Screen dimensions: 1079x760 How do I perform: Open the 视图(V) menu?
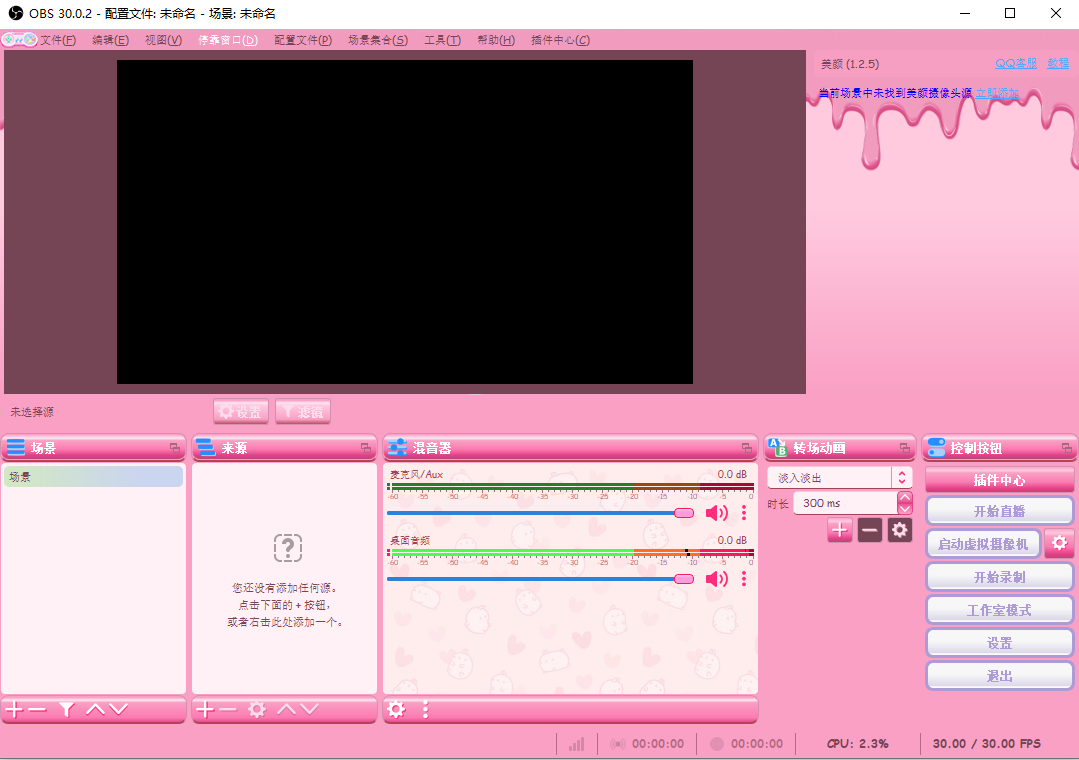[x=163, y=40]
